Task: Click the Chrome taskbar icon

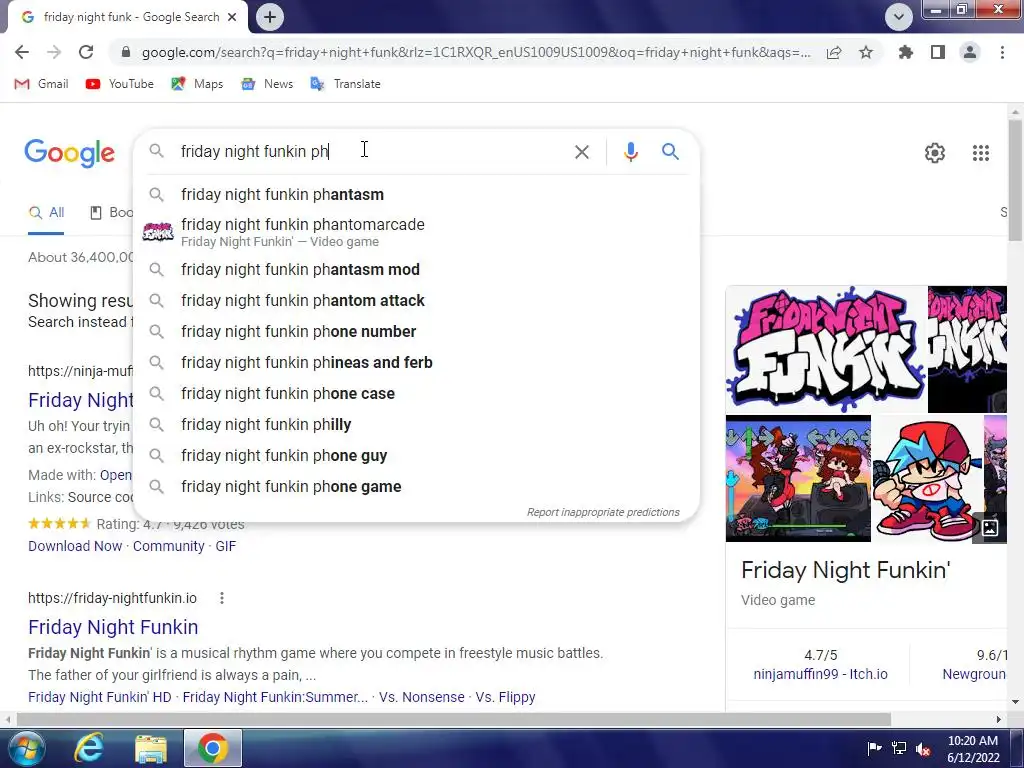Action: (x=213, y=748)
